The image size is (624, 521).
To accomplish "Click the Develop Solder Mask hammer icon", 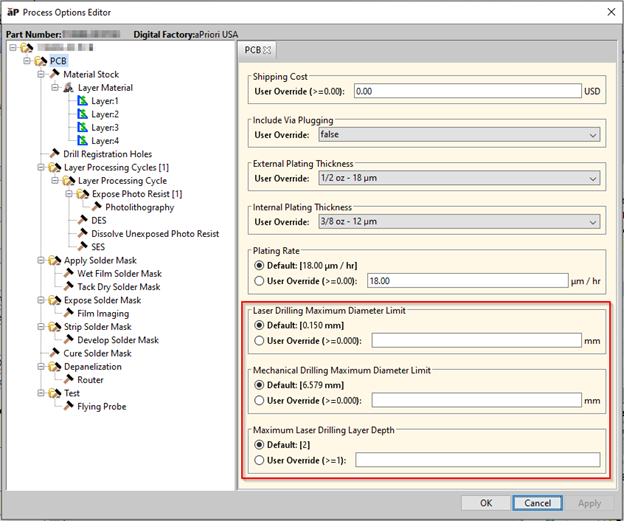I will (x=68, y=340).
